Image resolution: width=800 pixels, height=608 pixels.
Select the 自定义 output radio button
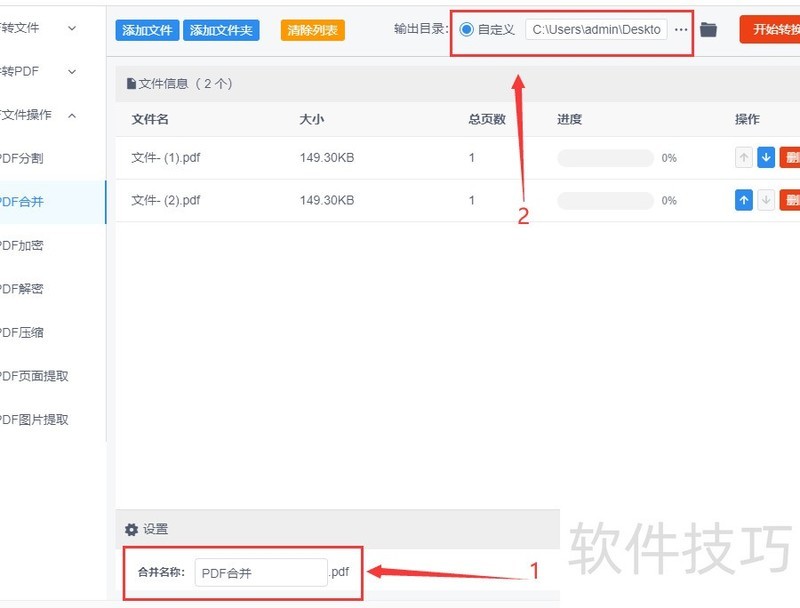[x=466, y=30]
